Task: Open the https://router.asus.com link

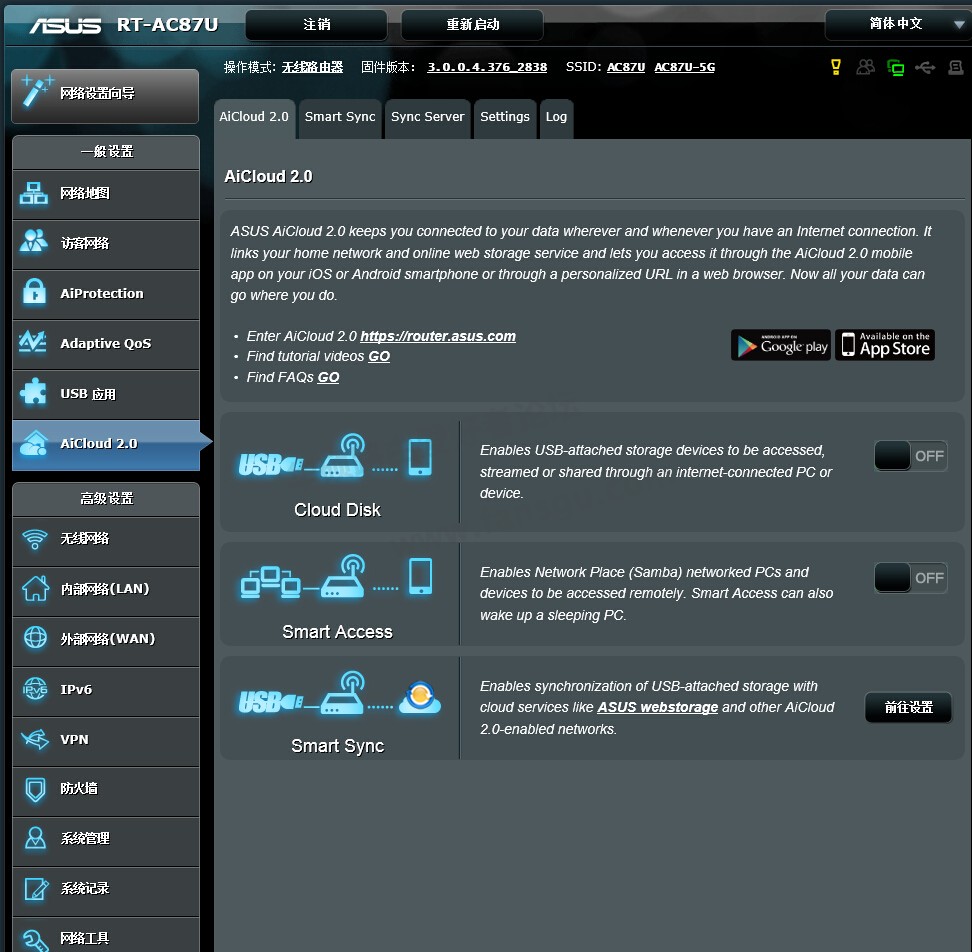Action: click(438, 336)
